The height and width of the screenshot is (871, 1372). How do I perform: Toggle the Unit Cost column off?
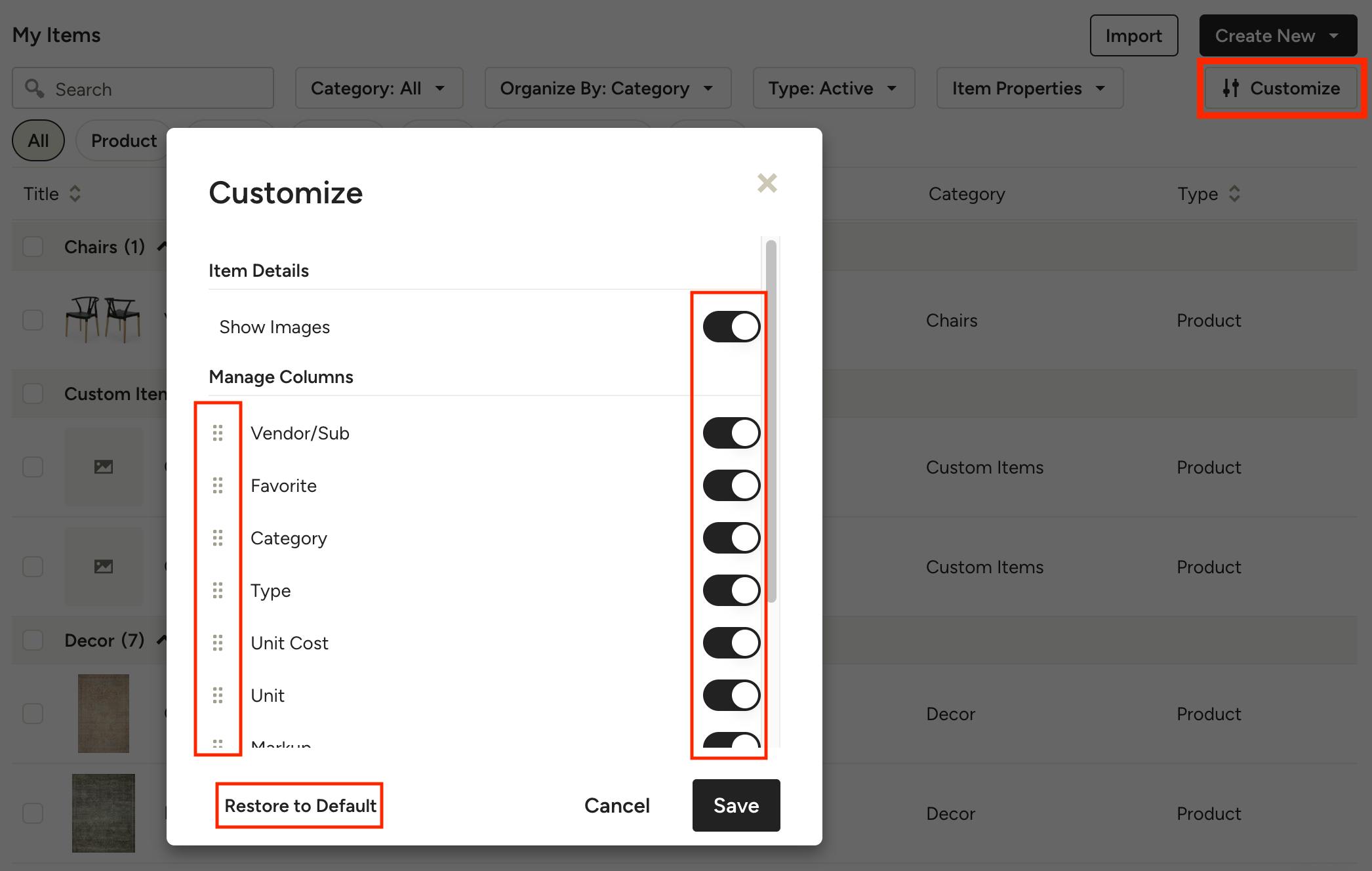click(731, 643)
